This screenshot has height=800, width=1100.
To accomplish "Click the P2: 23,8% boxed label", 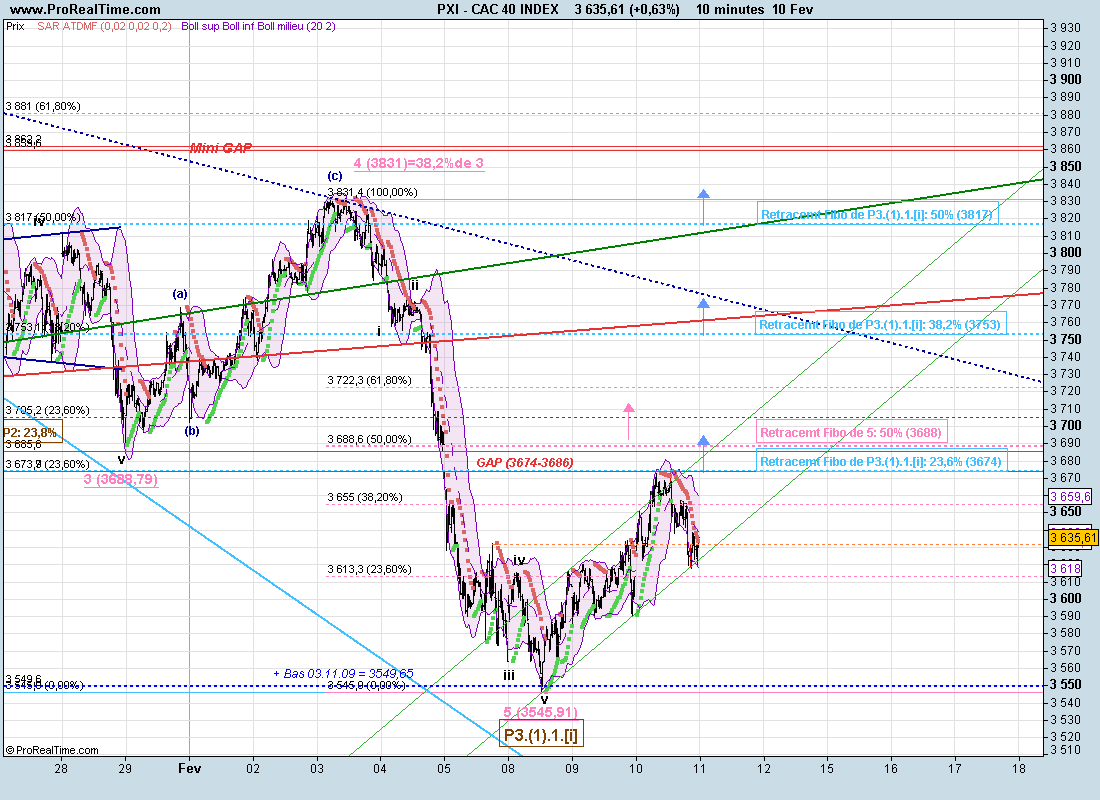I will (32, 432).
